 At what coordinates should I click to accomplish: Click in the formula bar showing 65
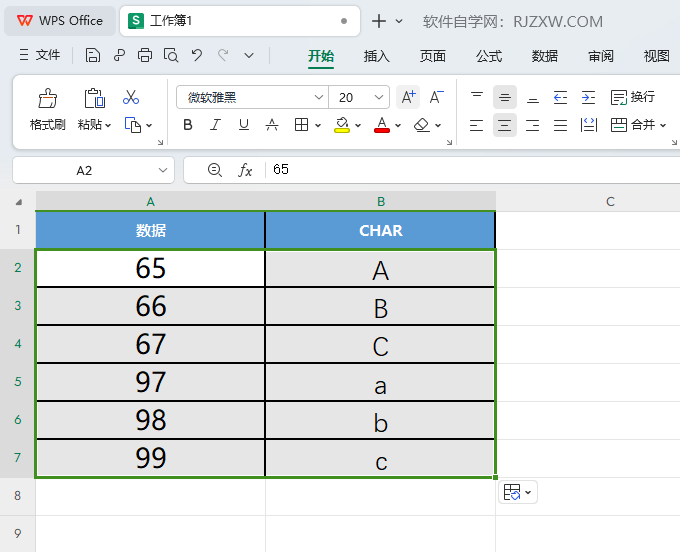click(x=473, y=170)
